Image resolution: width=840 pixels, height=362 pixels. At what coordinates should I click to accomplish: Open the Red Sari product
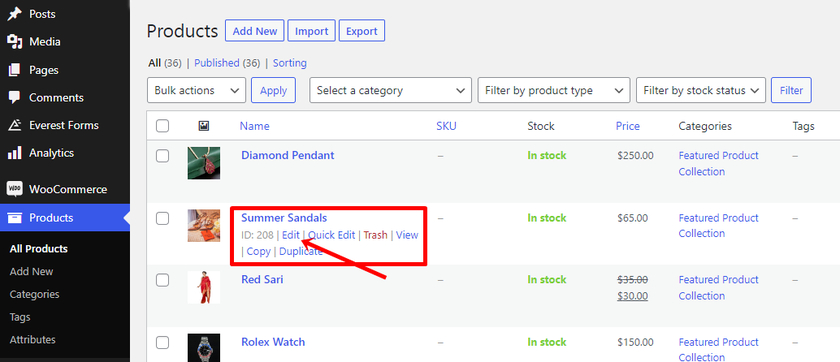coord(262,280)
